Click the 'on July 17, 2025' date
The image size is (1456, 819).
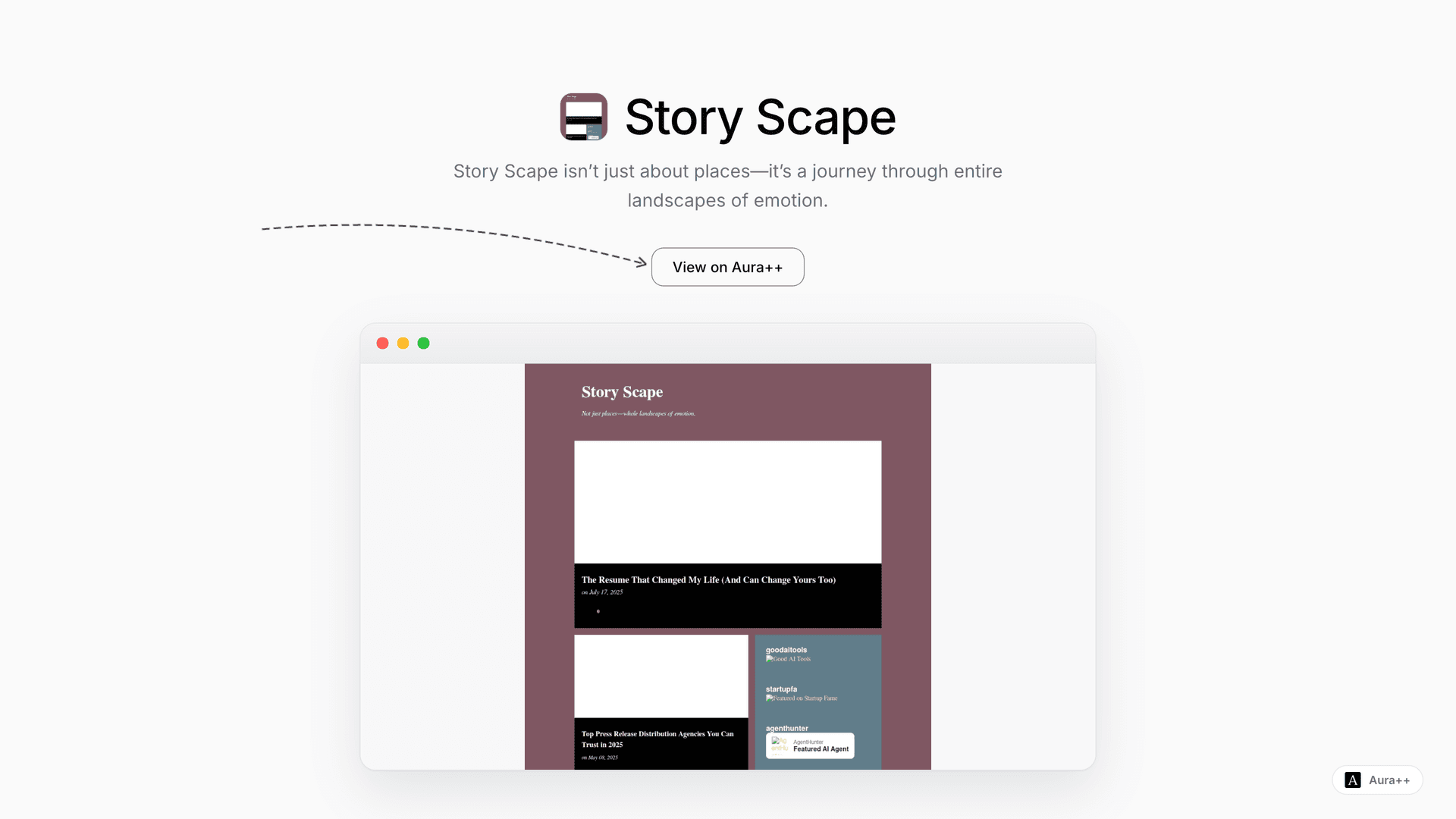pyautogui.click(x=602, y=592)
